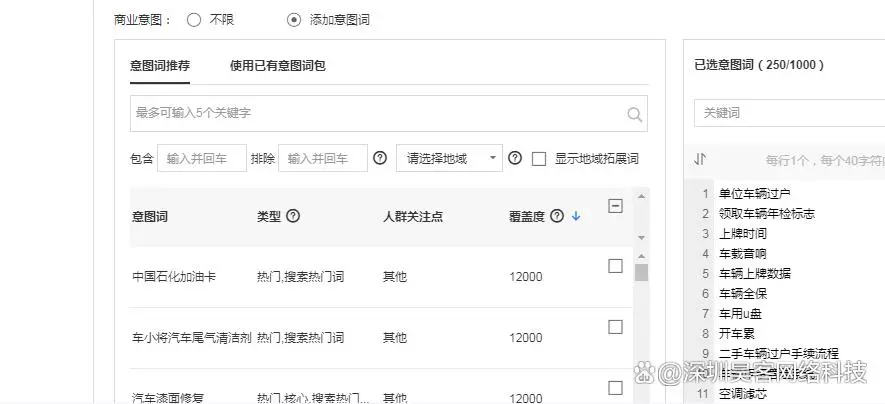Click the 包含 input field

coord(202,158)
